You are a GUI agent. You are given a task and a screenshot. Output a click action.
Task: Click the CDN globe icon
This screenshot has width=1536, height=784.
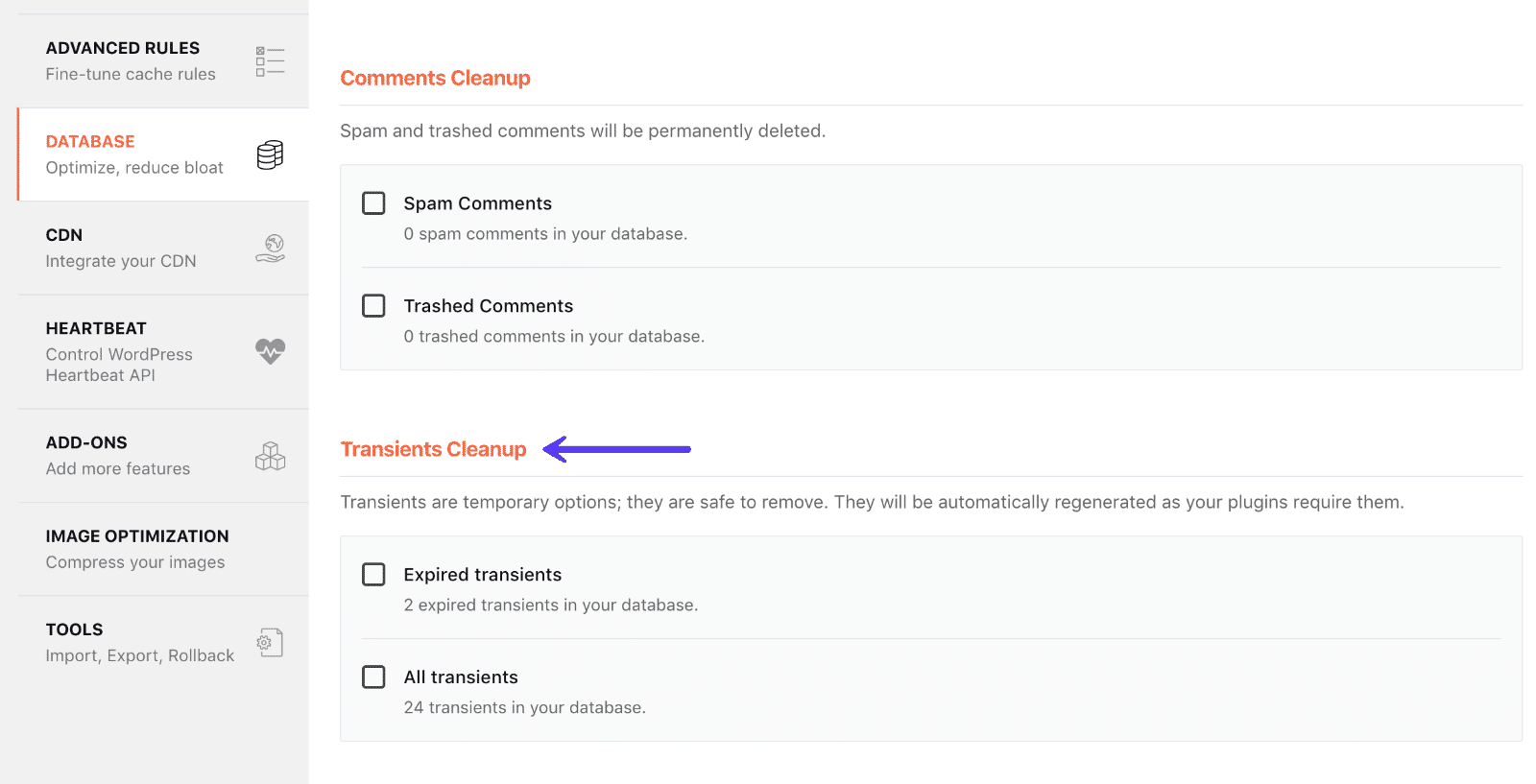(270, 248)
